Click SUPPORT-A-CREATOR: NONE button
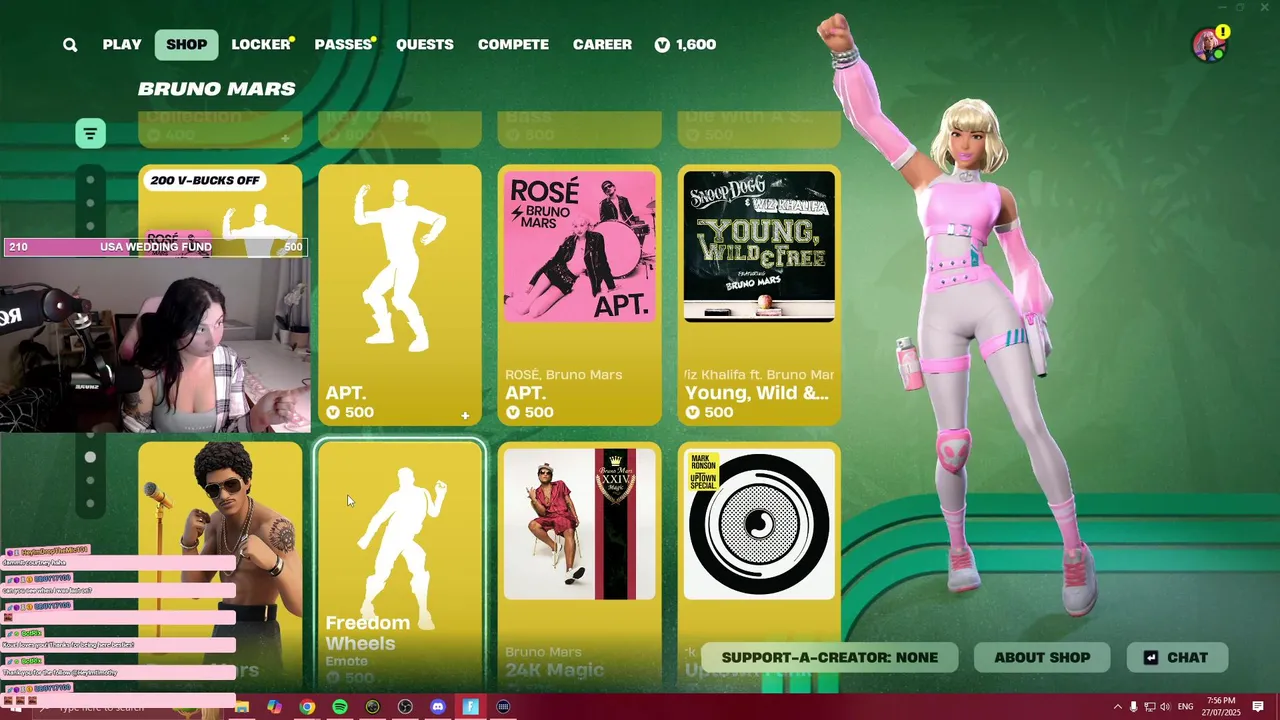 830,657
